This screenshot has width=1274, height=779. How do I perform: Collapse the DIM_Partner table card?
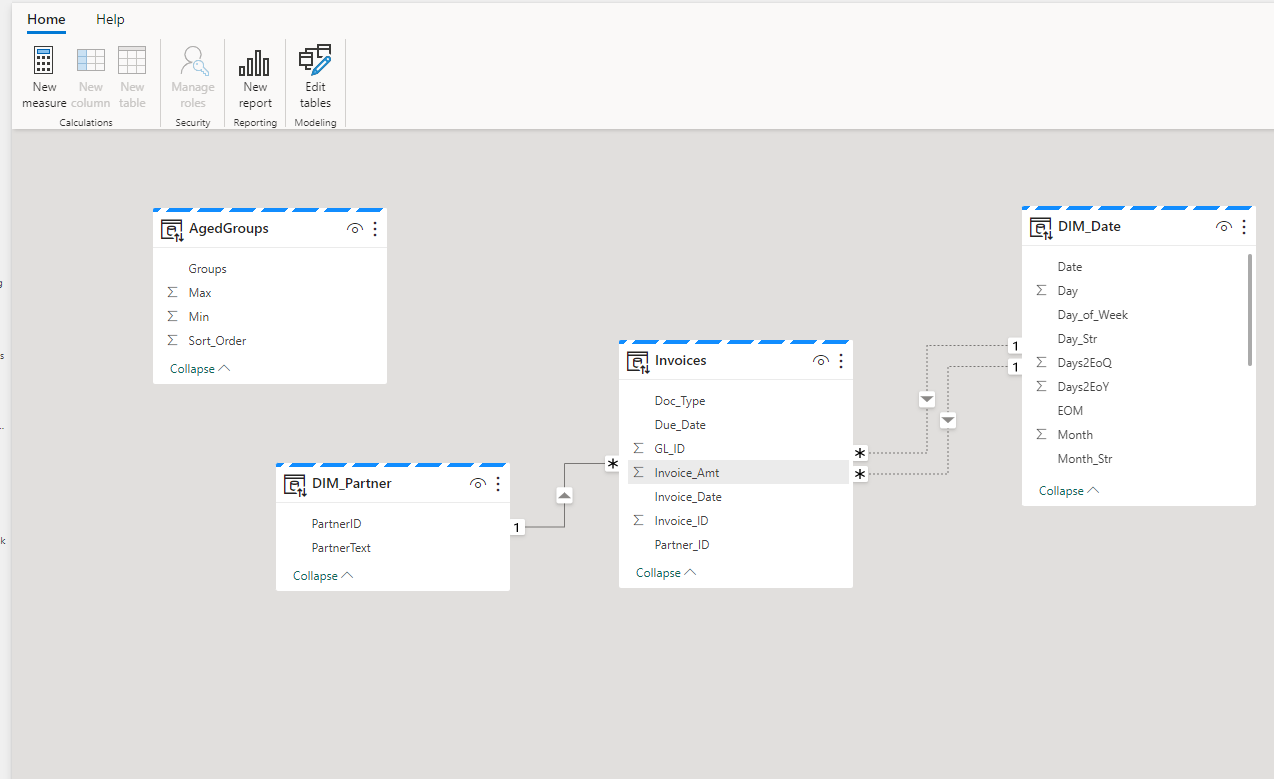pyautogui.click(x=323, y=576)
